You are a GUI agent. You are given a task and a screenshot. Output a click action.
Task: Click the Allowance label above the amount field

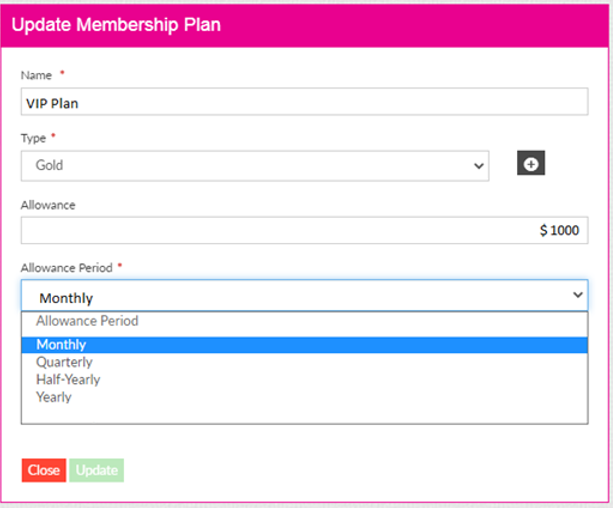pos(49,204)
